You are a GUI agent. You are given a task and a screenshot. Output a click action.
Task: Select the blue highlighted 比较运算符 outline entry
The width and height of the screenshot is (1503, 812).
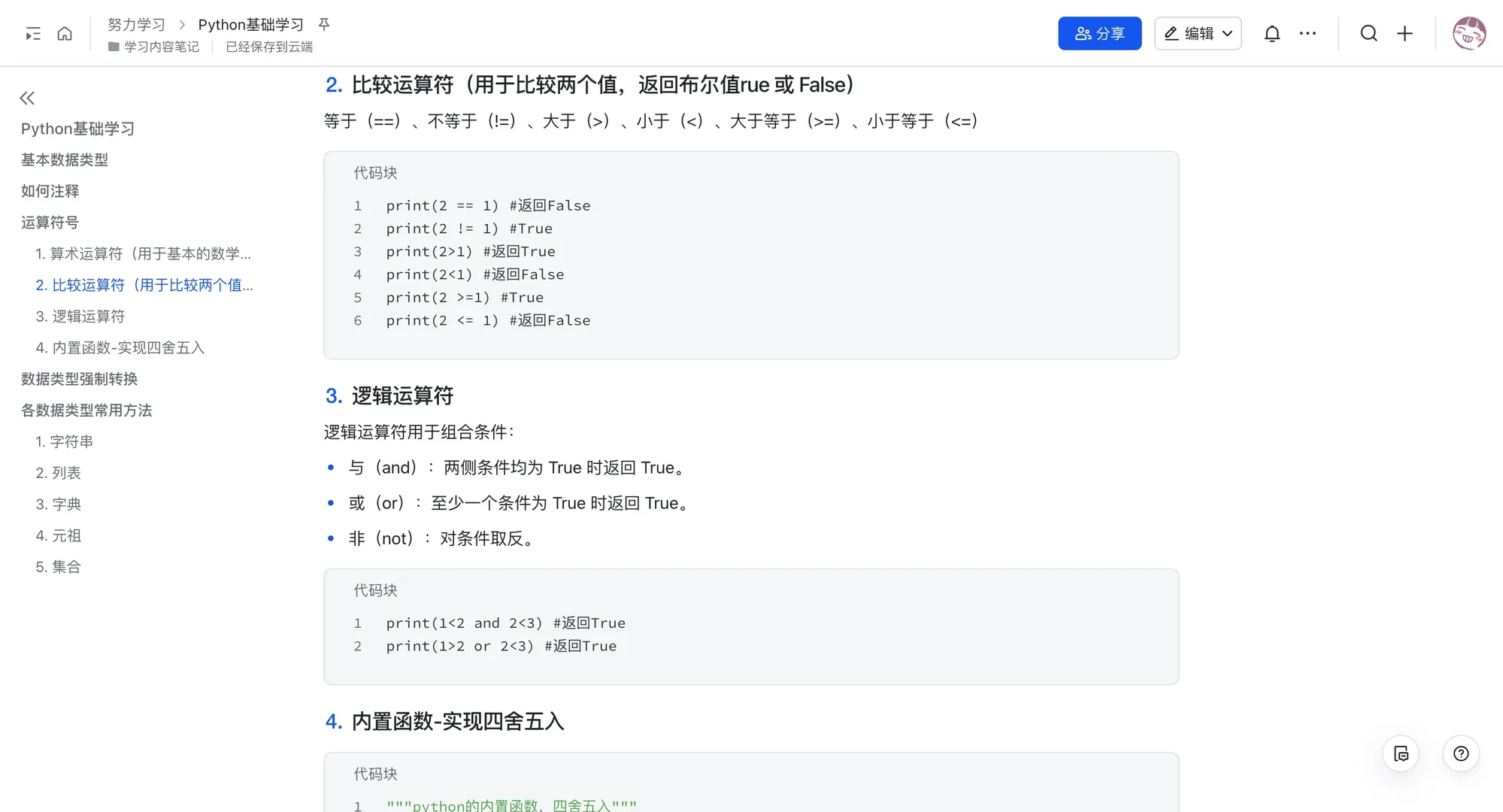pyautogui.click(x=144, y=285)
